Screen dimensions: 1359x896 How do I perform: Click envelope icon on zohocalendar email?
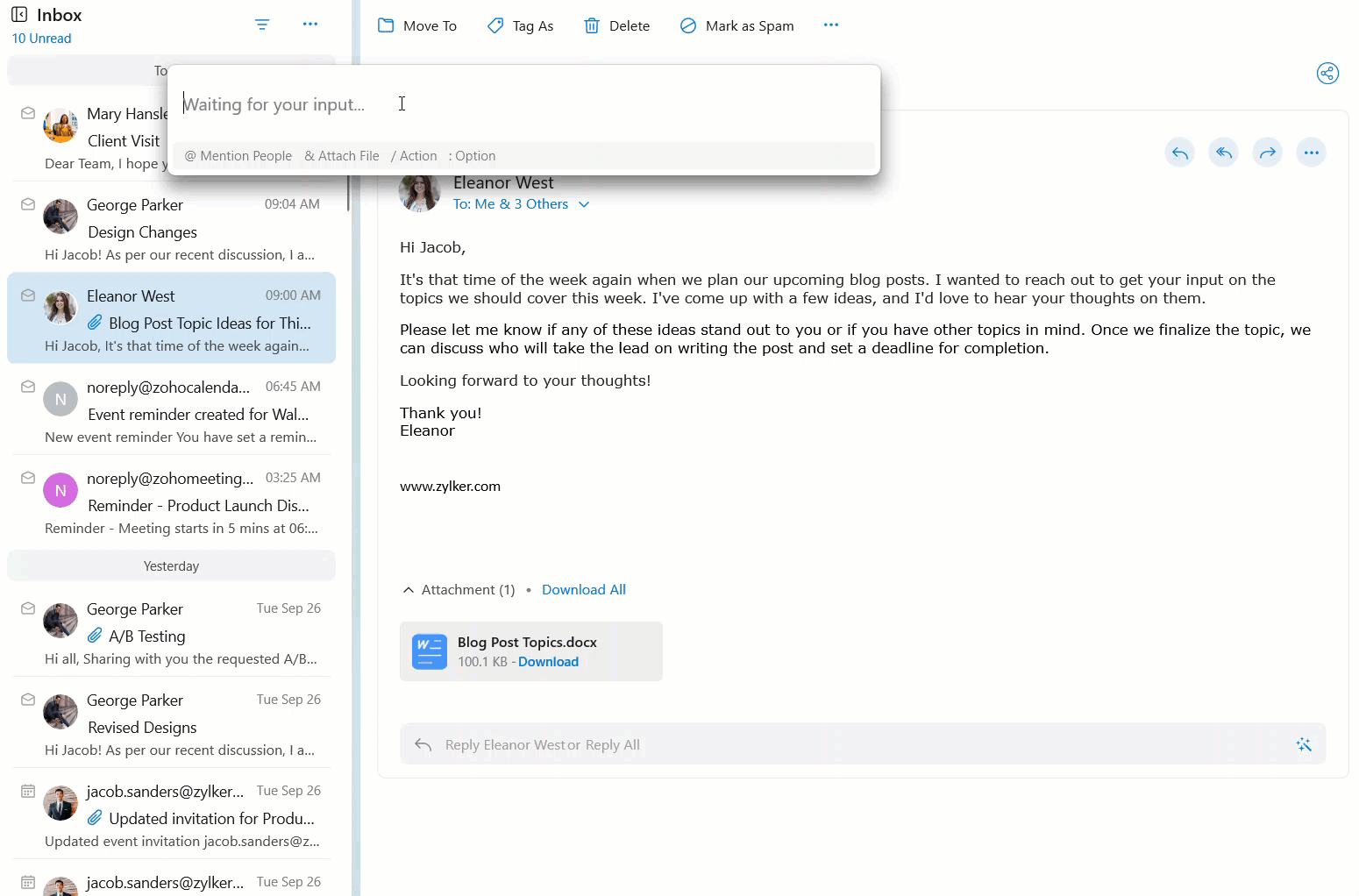pyautogui.click(x=28, y=387)
